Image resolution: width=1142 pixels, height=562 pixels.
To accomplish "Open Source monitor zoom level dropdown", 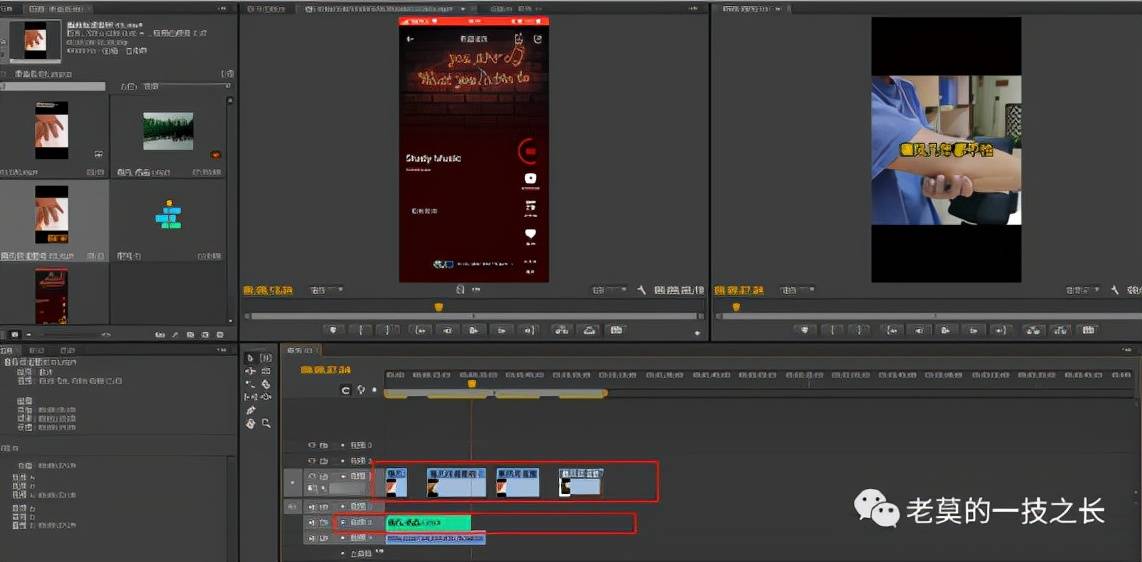I will 326,290.
